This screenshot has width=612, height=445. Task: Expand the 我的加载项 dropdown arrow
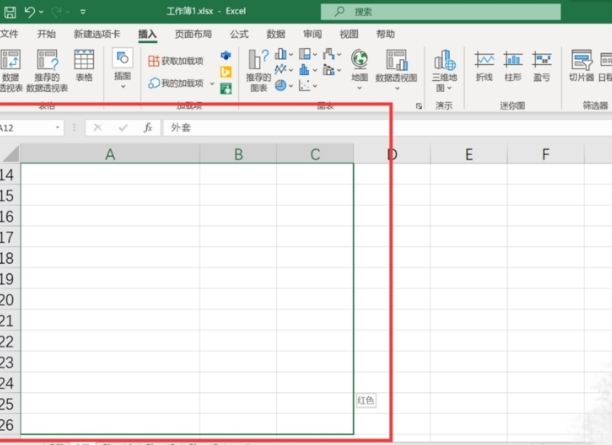[x=212, y=84]
